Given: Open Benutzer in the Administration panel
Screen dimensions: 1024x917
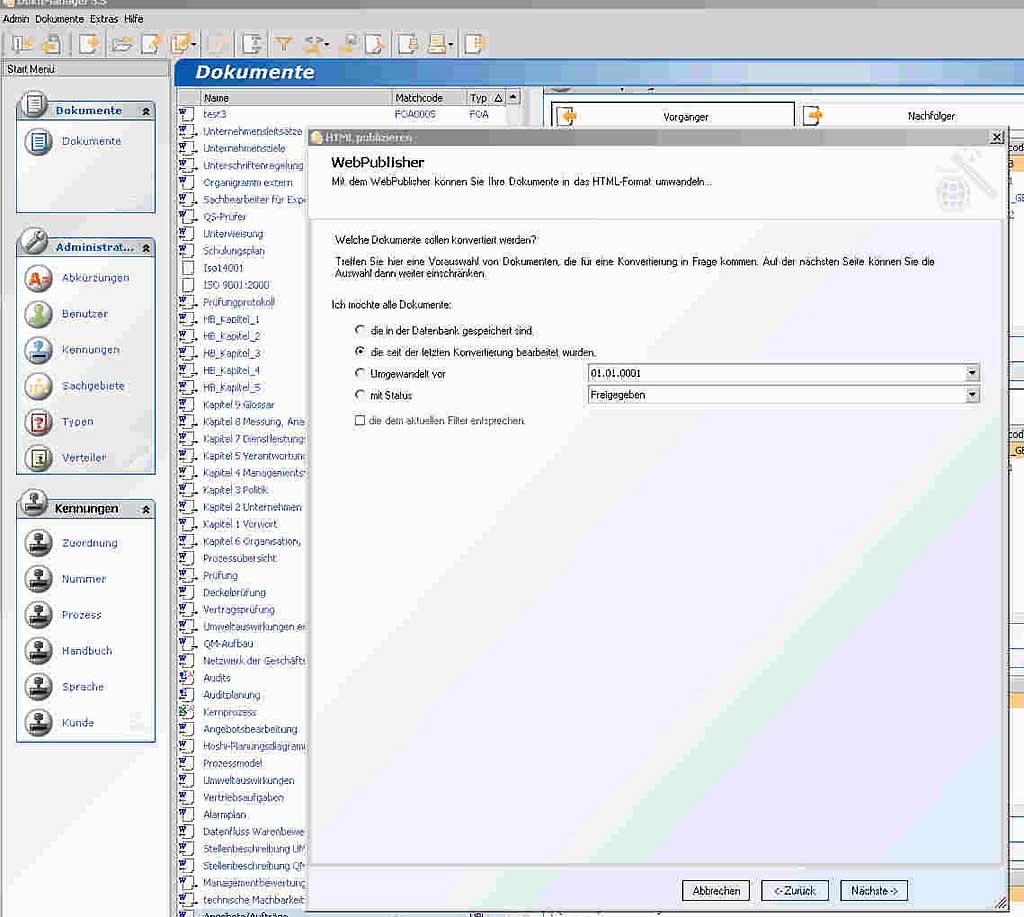Looking at the screenshot, I should pos(85,314).
